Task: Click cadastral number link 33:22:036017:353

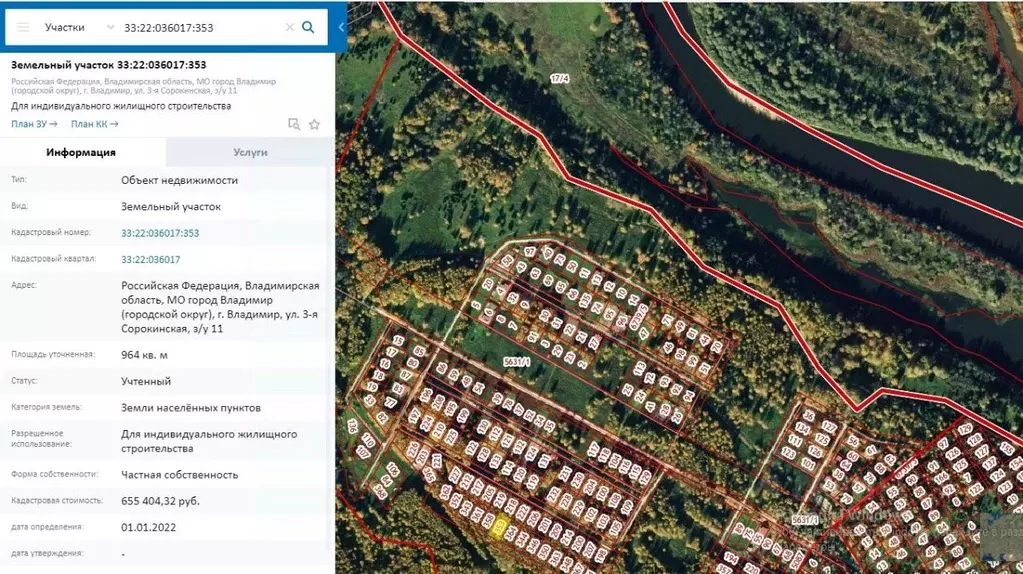Action: pos(160,233)
